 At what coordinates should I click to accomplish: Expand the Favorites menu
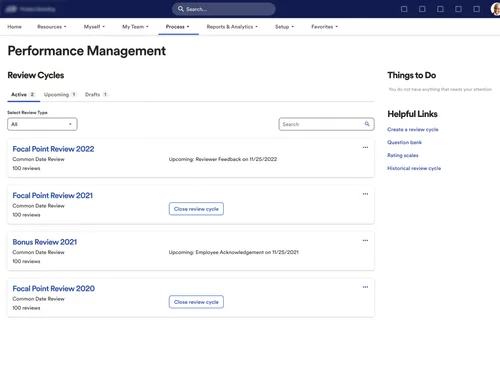click(x=324, y=27)
